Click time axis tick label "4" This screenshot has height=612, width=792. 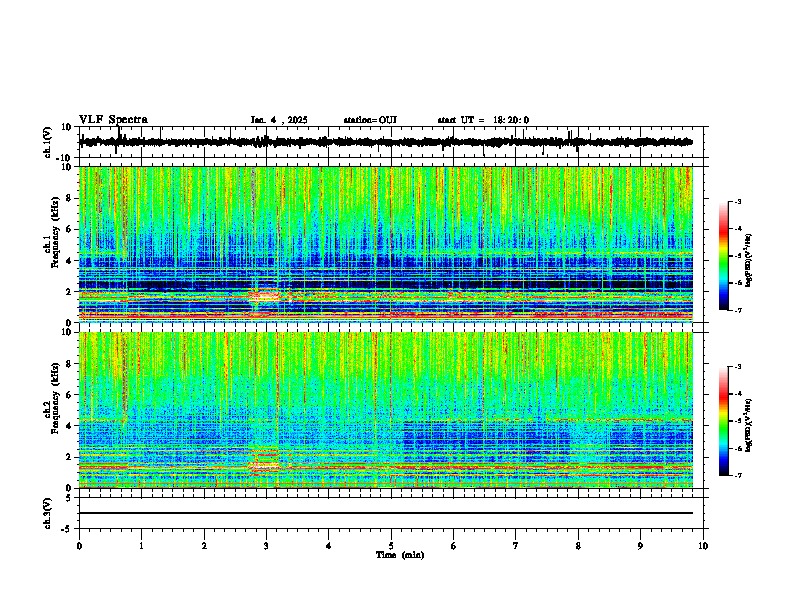pyautogui.click(x=329, y=546)
